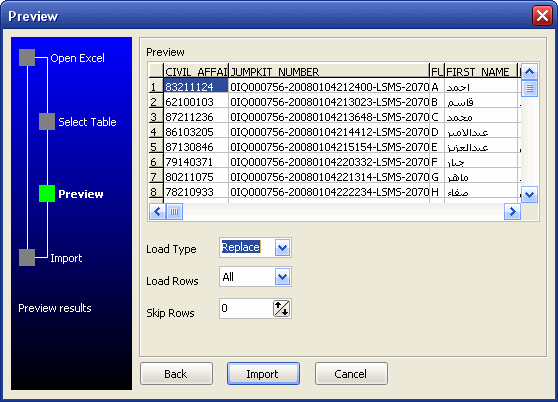Image resolution: width=558 pixels, height=402 pixels.
Task: Click jumpkit cell ending 221314-LSMS-2070
Action: click(329, 176)
